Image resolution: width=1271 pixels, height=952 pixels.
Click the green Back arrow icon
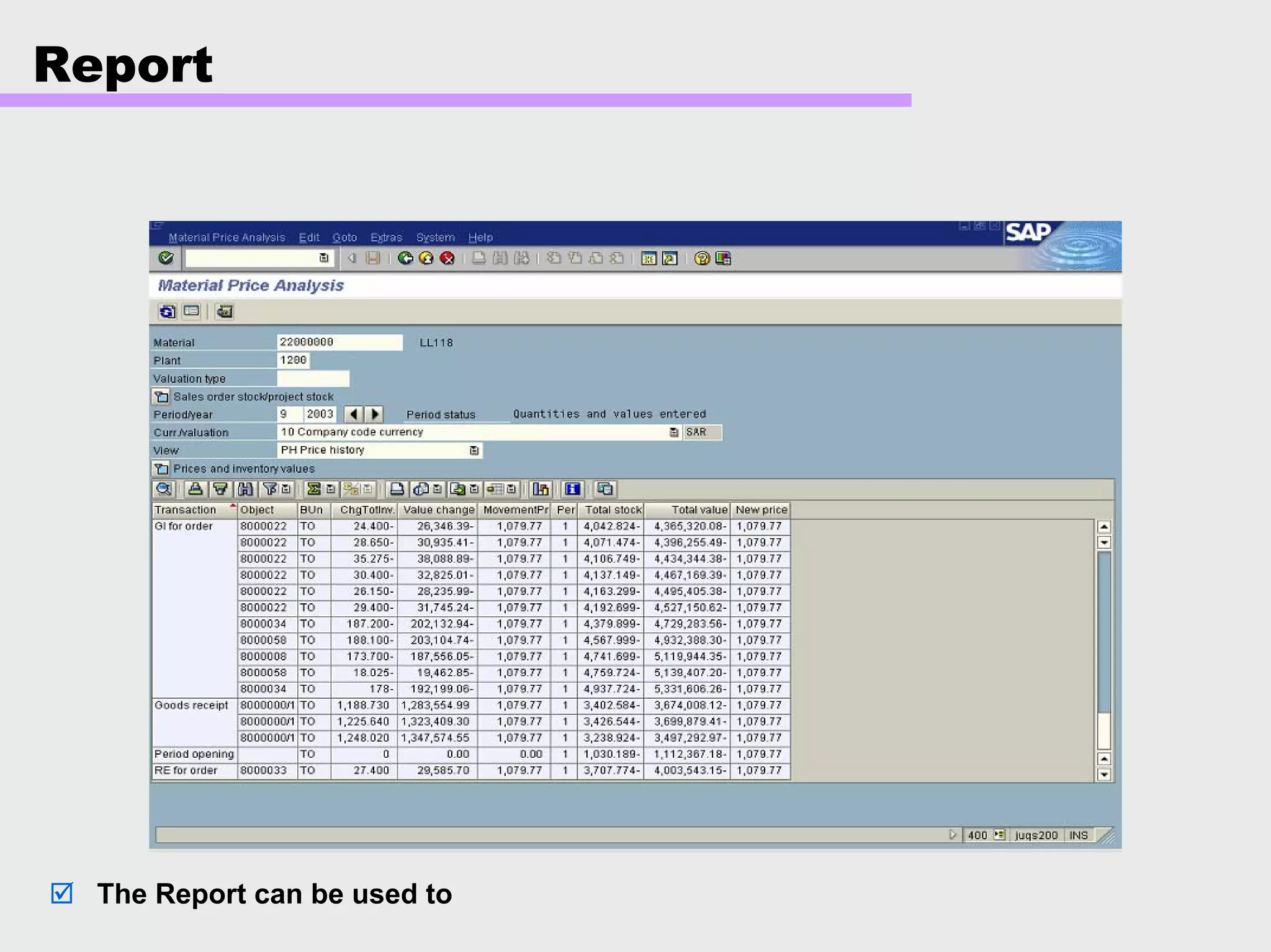(x=405, y=258)
